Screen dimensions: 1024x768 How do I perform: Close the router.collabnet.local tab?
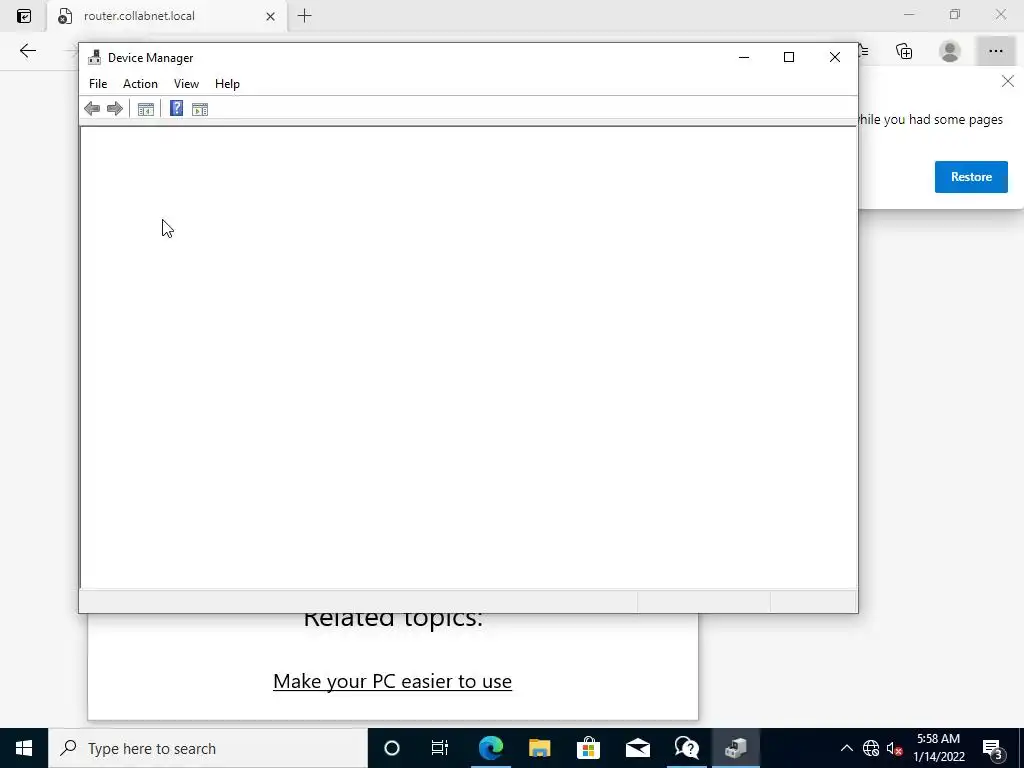(270, 16)
